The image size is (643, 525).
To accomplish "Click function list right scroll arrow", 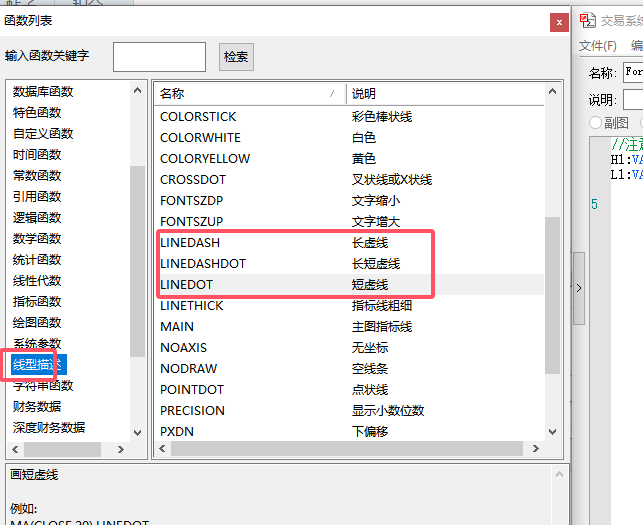I will 536,449.
